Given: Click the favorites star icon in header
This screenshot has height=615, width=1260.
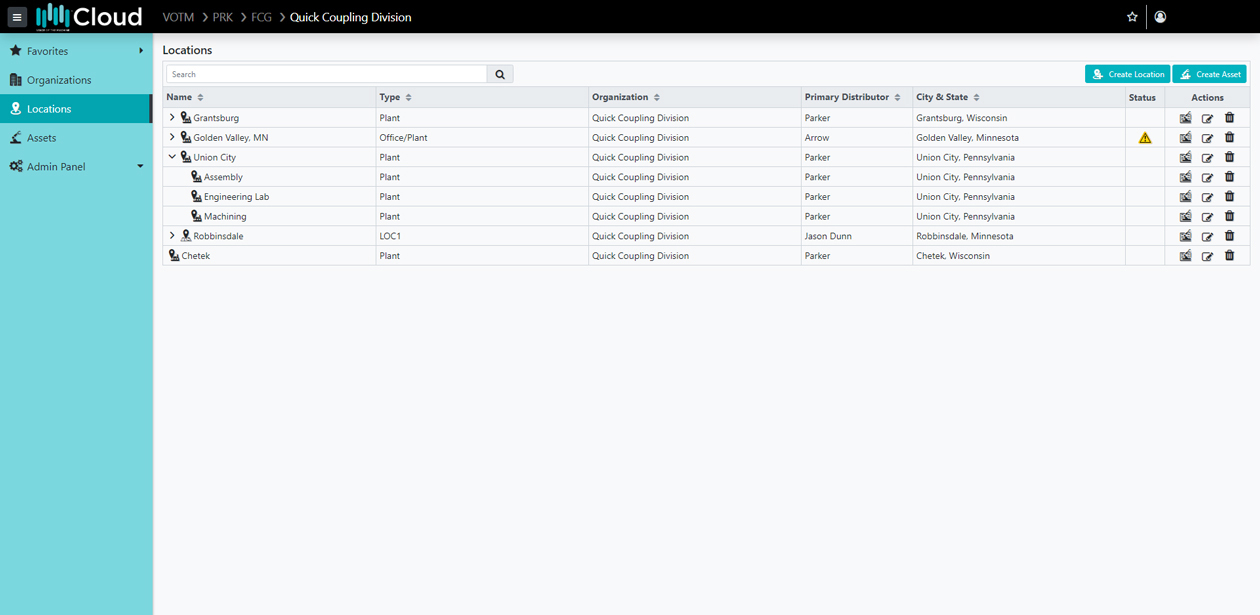Looking at the screenshot, I should [1132, 17].
